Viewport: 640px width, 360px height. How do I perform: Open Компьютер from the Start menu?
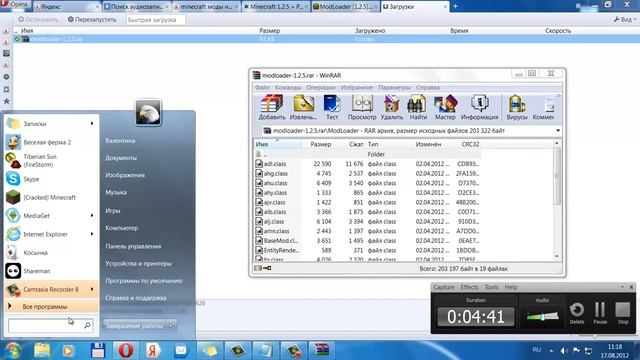[x=122, y=228]
